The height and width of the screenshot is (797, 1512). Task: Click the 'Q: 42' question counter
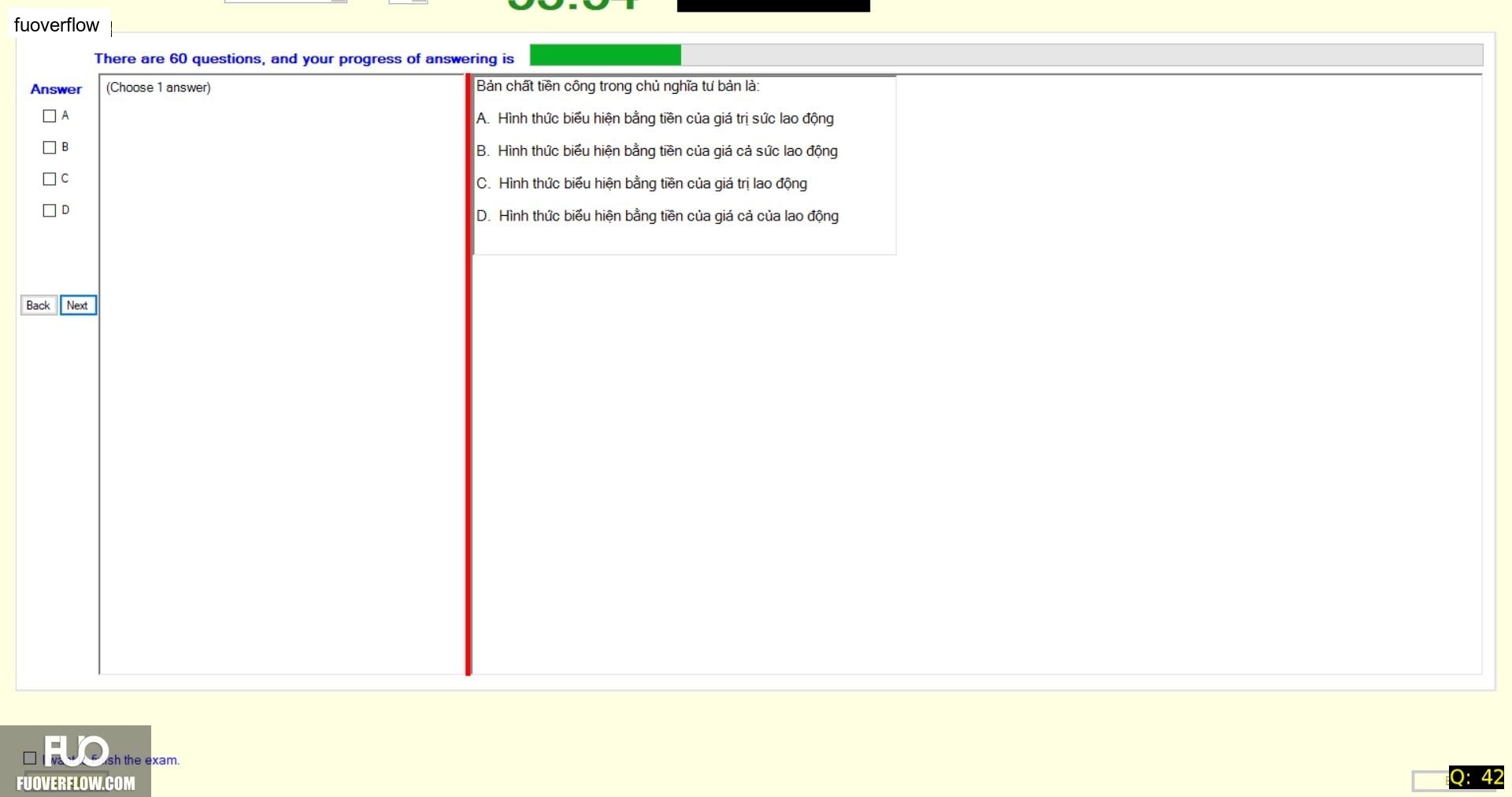pos(1477,778)
